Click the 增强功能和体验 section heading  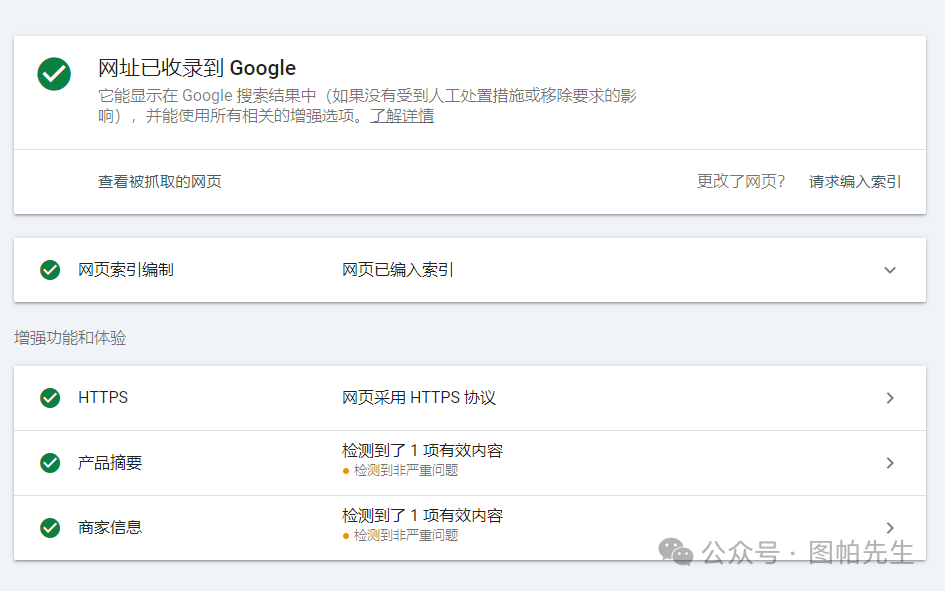pos(70,338)
